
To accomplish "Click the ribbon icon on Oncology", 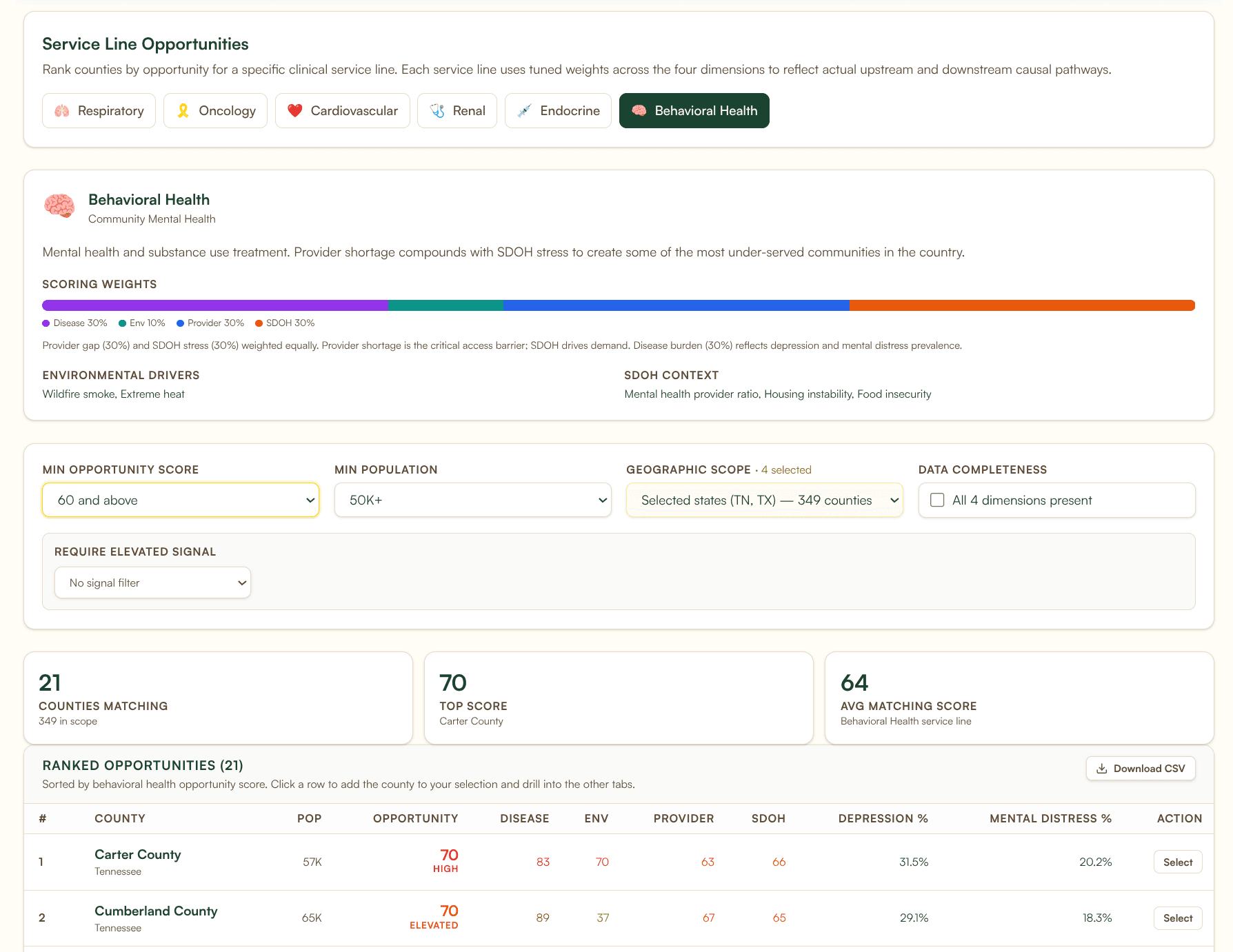I will [x=183, y=111].
